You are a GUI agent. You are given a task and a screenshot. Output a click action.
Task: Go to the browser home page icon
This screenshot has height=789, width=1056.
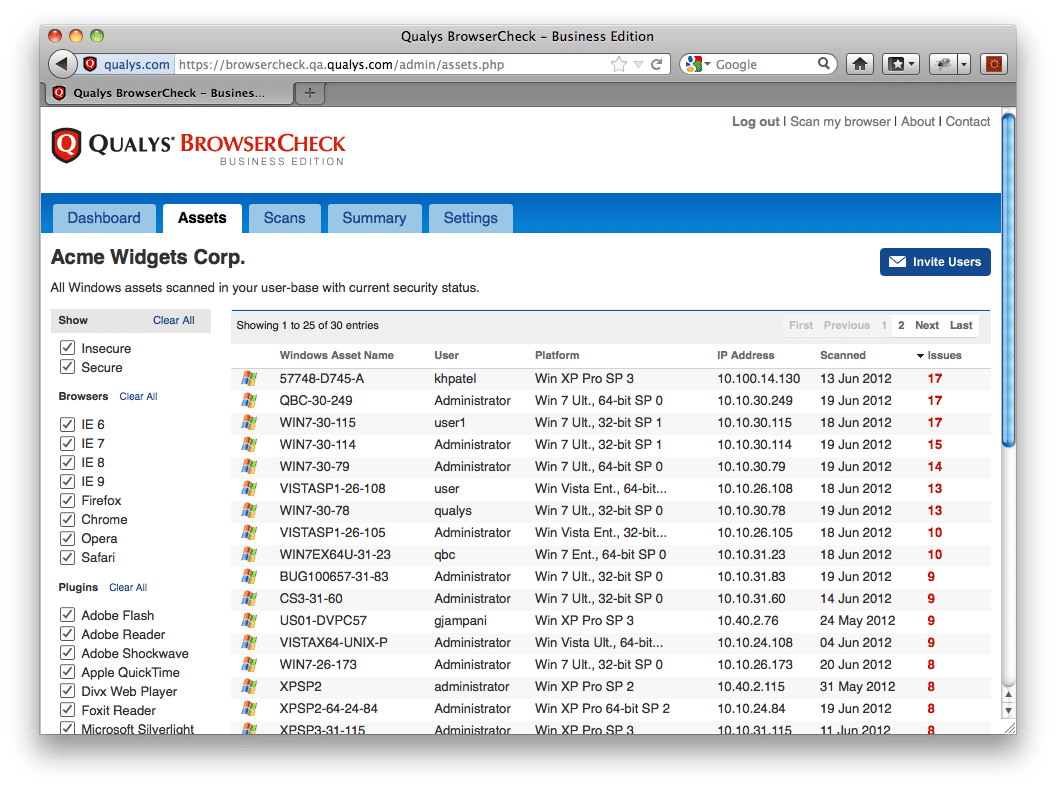coord(859,64)
